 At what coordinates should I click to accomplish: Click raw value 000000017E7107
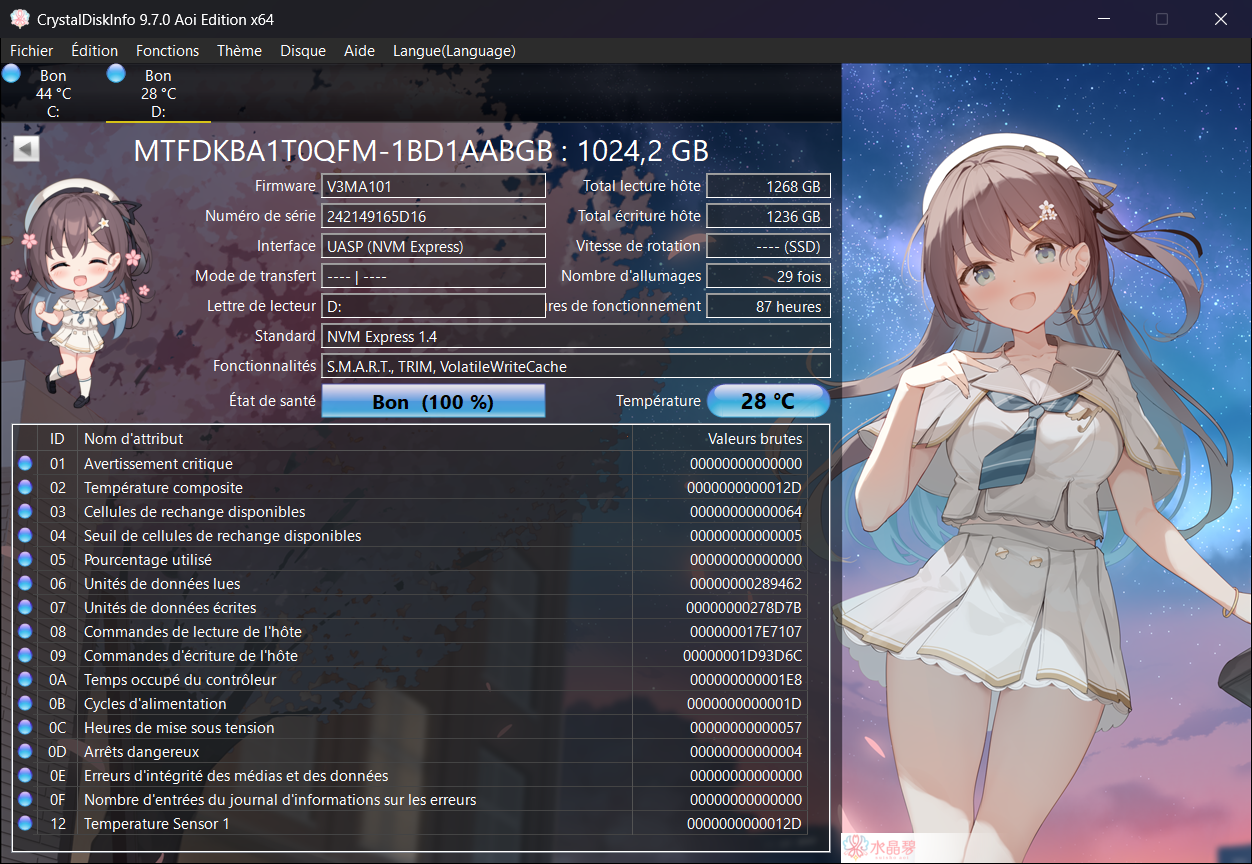tap(746, 632)
